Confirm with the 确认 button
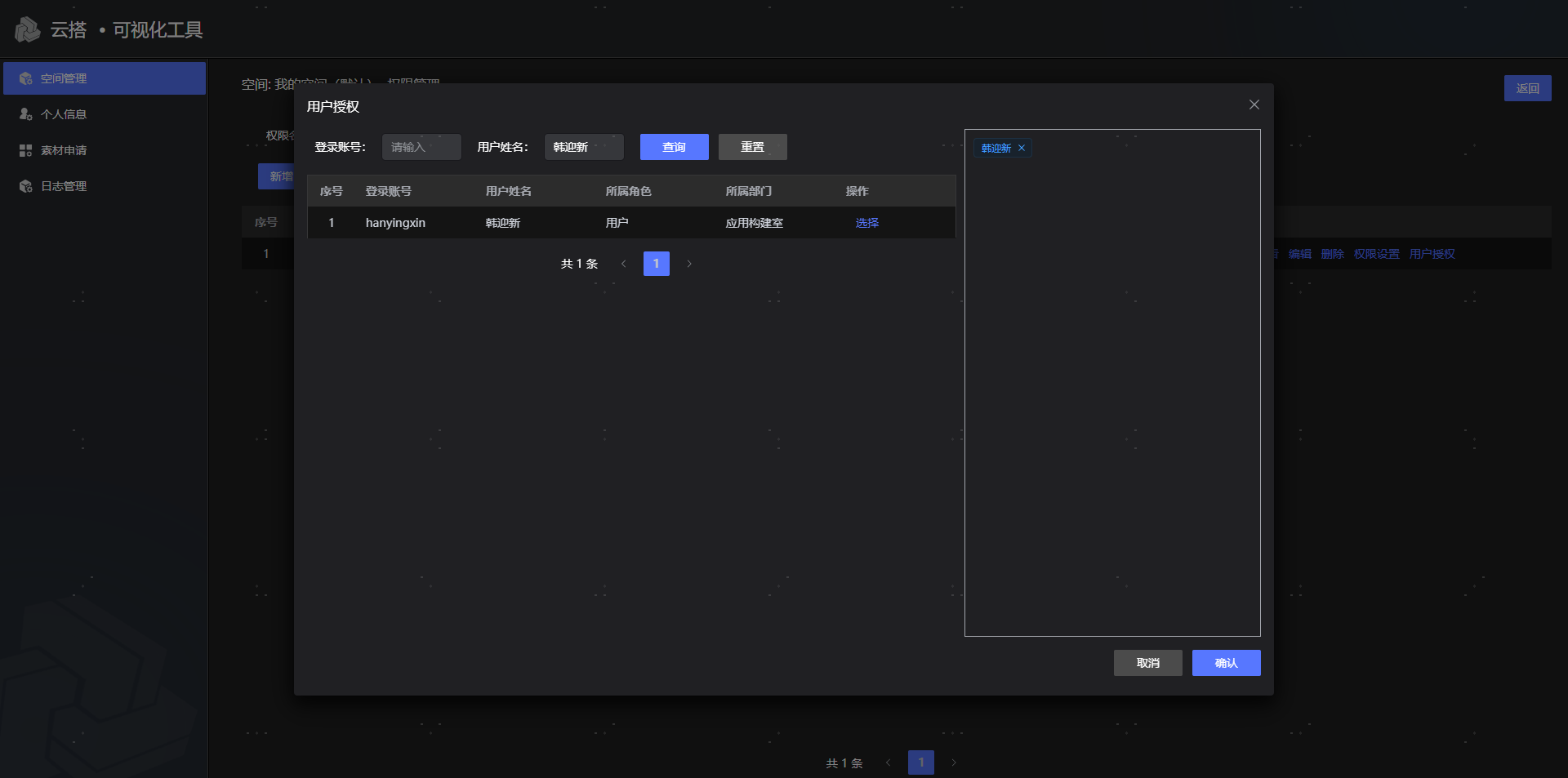Screen dimensions: 1568x778 click(1226, 663)
